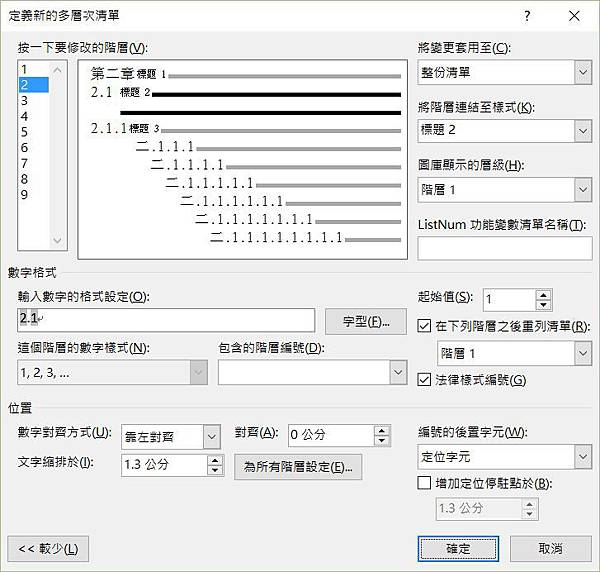The height and width of the screenshot is (572, 600).
Task: Select level 2 in the level list
Action: point(33,85)
